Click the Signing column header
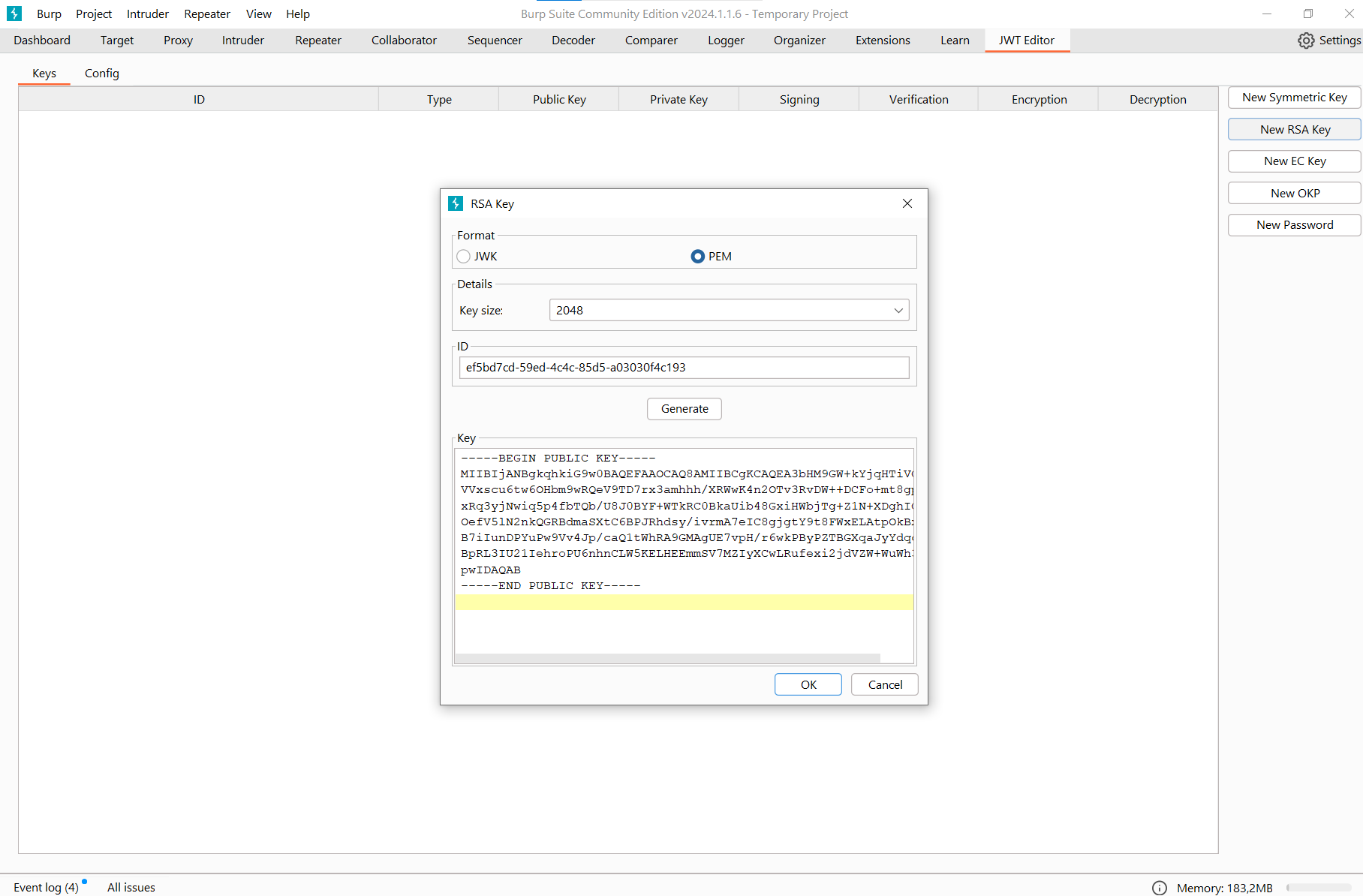This screenshot has height=896, width=1363. (799, 100)
